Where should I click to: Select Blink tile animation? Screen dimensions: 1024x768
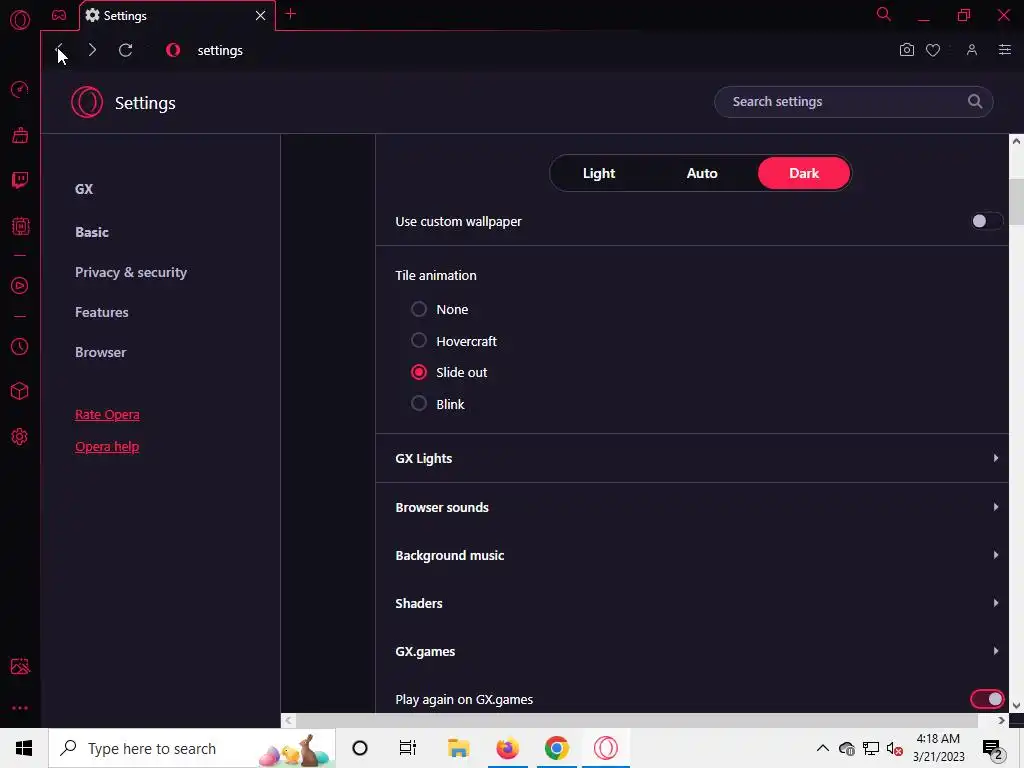click(419, 404)
